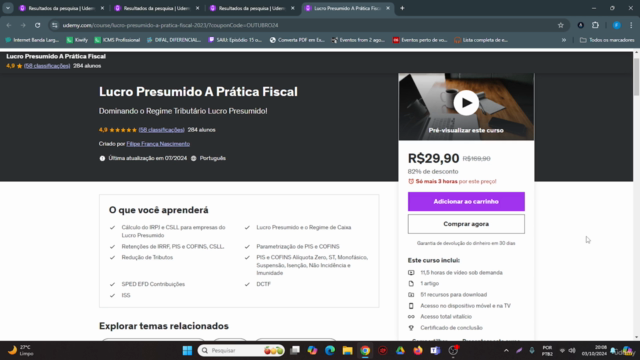Screen dimensions: 640x360
Task: Click the page vertical scrollbar thumb
Action: (x=636, y=77)
